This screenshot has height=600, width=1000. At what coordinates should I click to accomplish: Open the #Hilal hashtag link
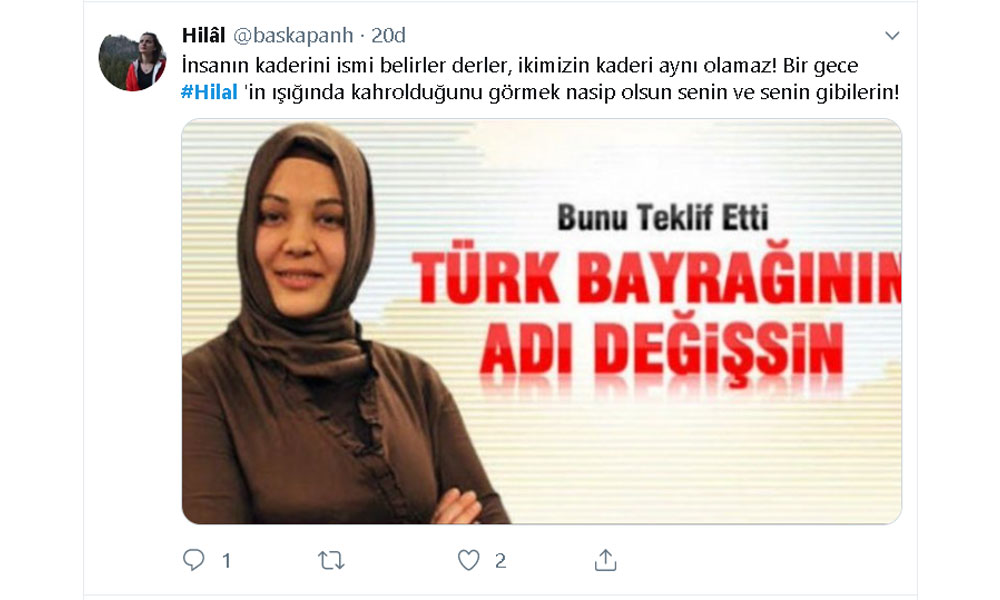[209, 92]
